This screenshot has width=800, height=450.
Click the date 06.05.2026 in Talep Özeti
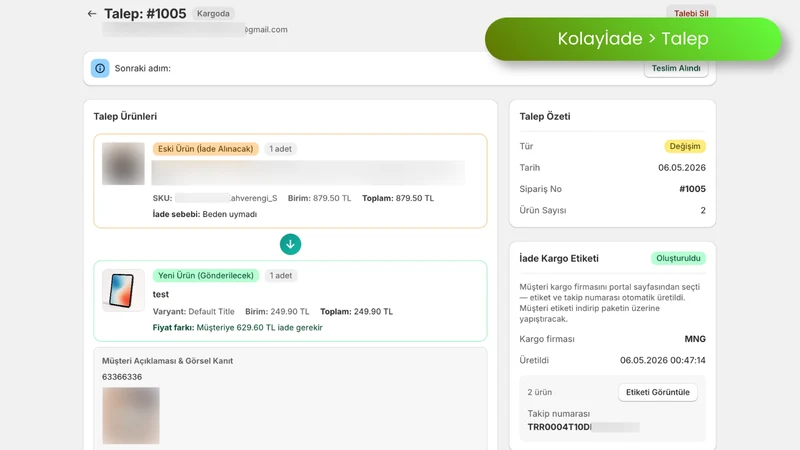[x=682, y=167]
